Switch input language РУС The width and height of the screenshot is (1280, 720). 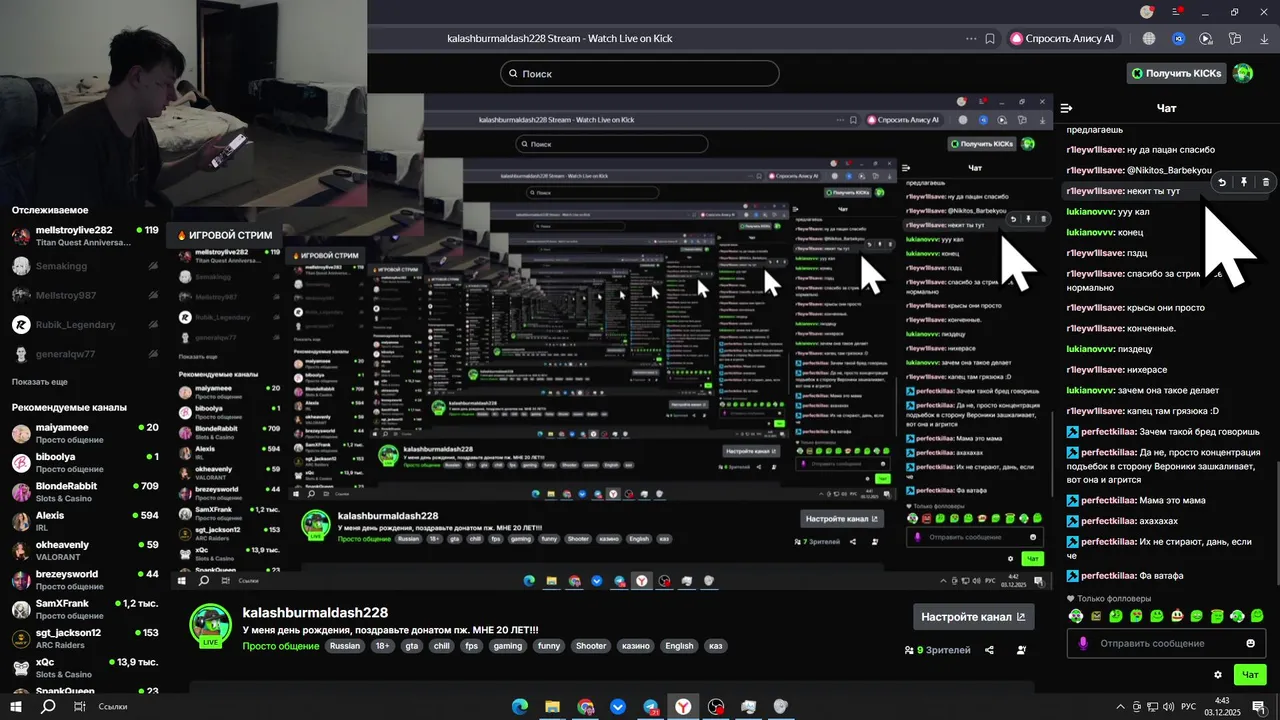click(1189, 707)
